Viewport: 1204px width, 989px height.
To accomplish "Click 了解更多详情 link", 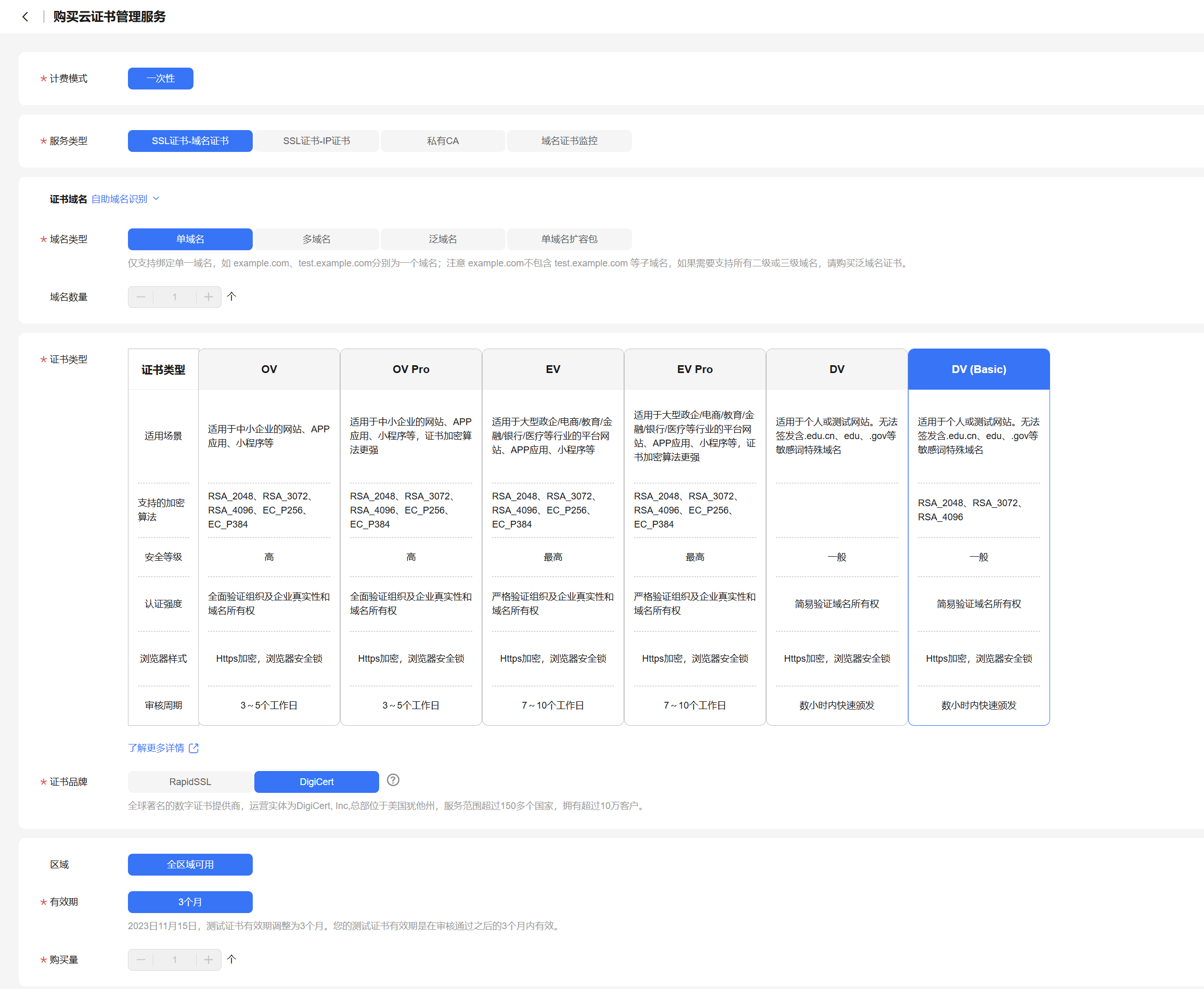I will click(x=156, y=748).
